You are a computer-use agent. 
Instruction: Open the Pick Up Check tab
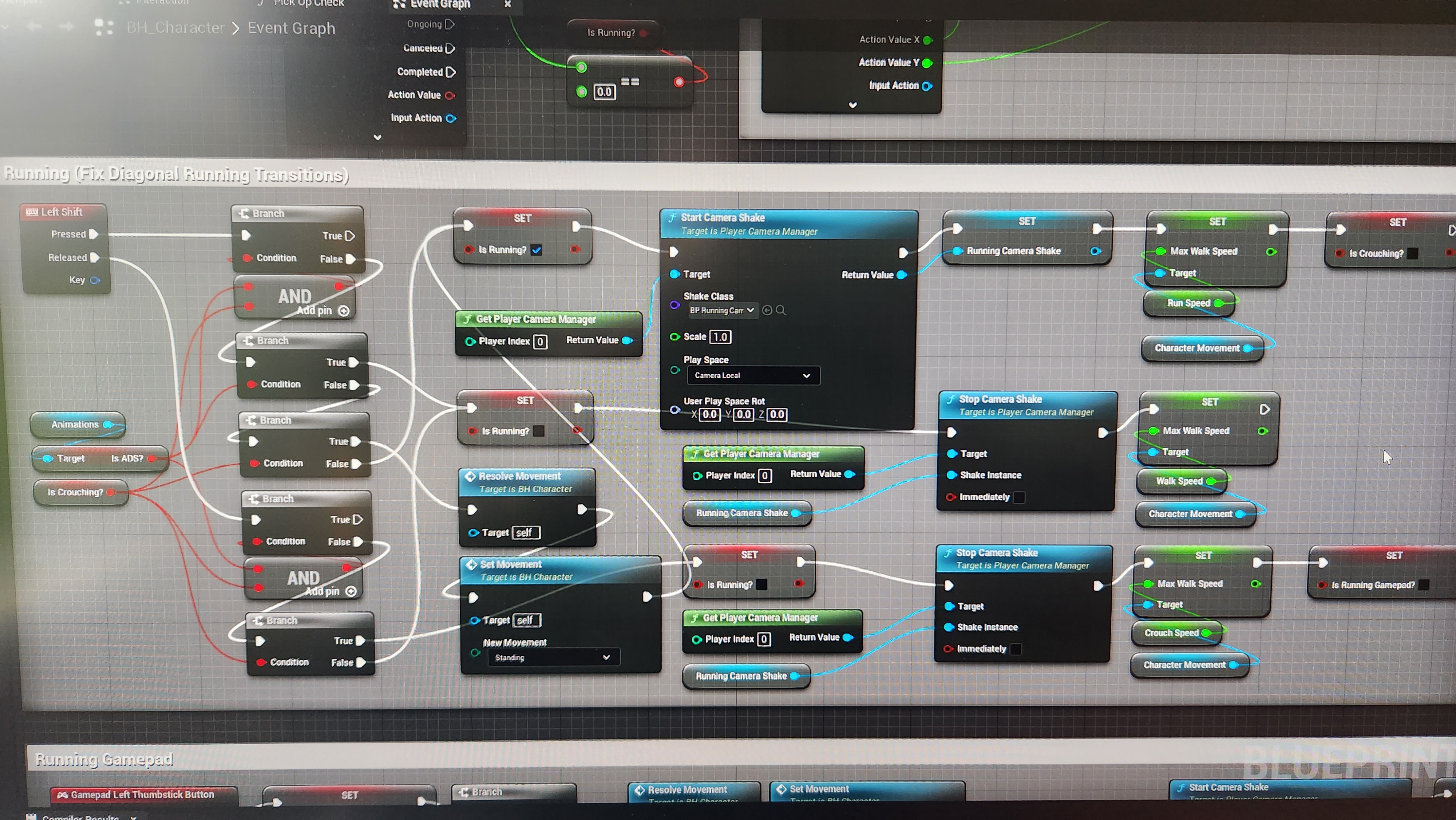(x=308, y=3)
